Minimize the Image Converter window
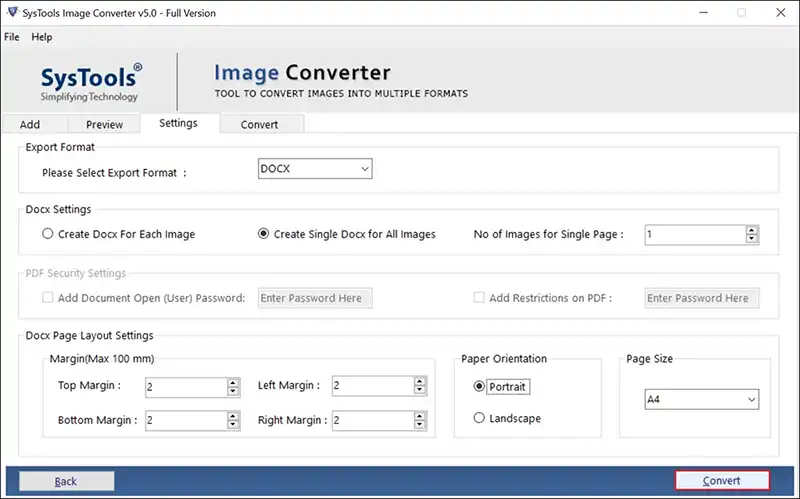 click(704, 12)
